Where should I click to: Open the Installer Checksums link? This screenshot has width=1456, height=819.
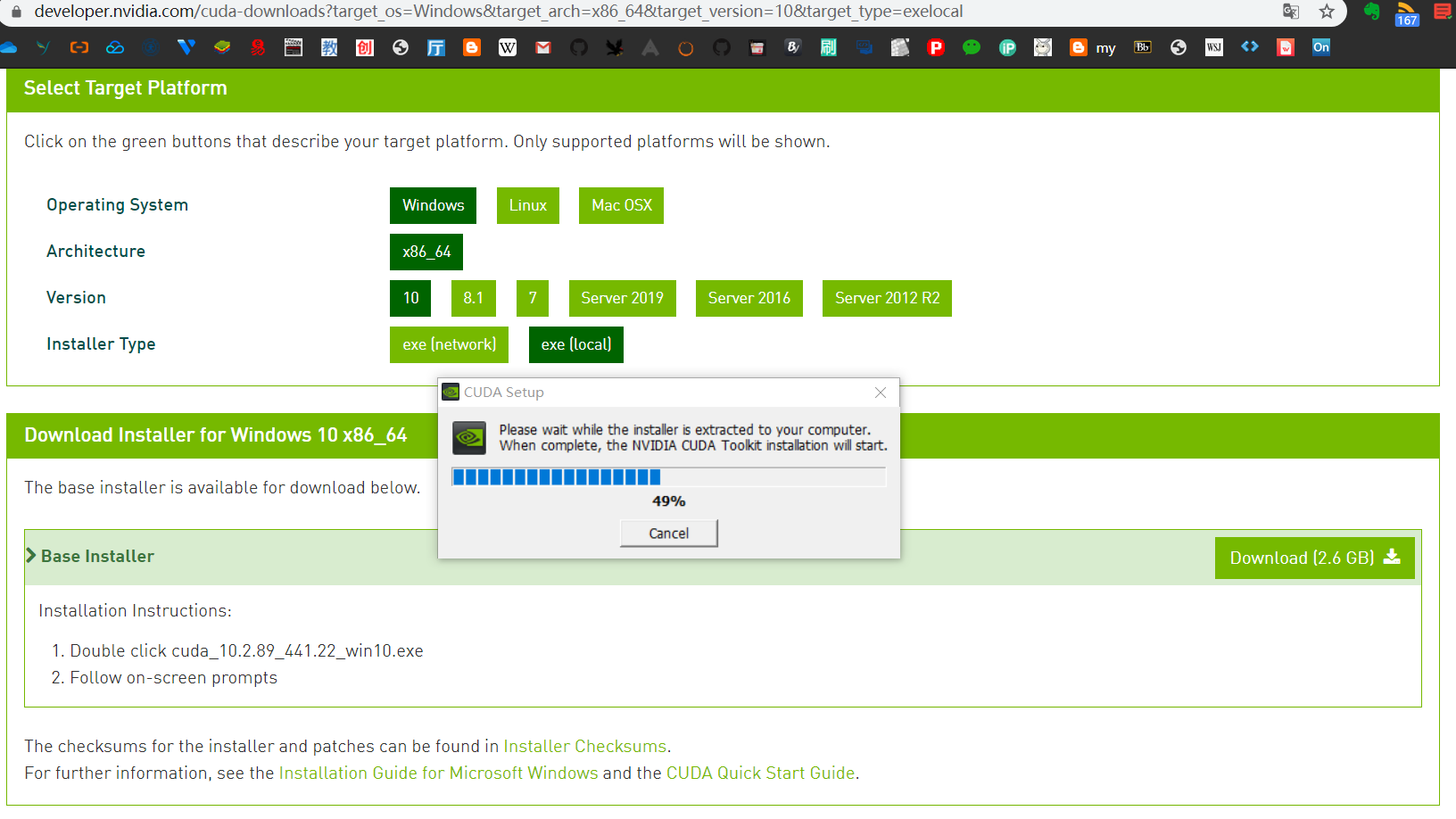pos(585,746)
